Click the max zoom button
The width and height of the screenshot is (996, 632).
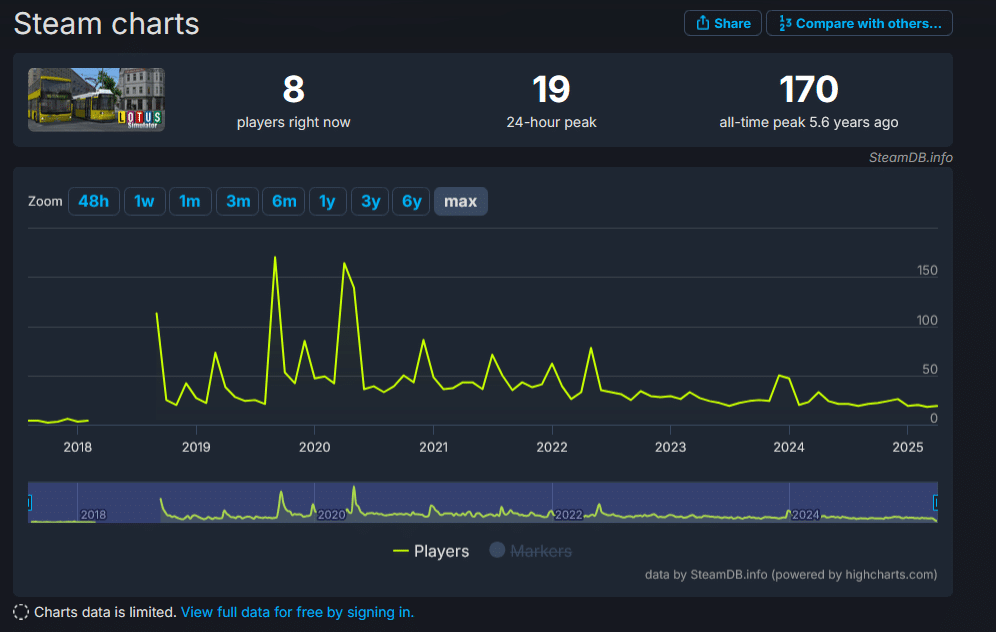pyautogui.click(x=460, y=201)
